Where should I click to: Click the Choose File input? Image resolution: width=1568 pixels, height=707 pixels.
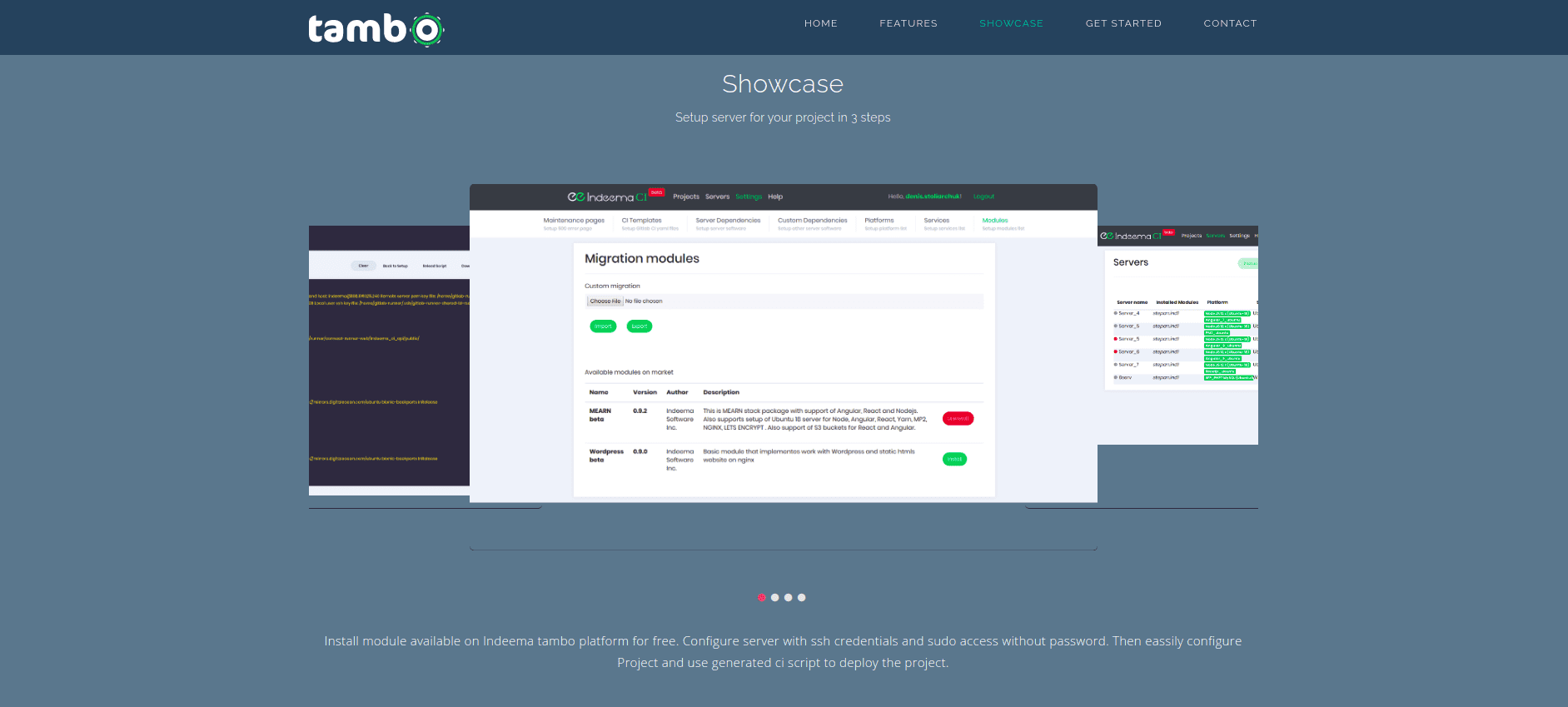pyautogui.click(x=605, y=301)
